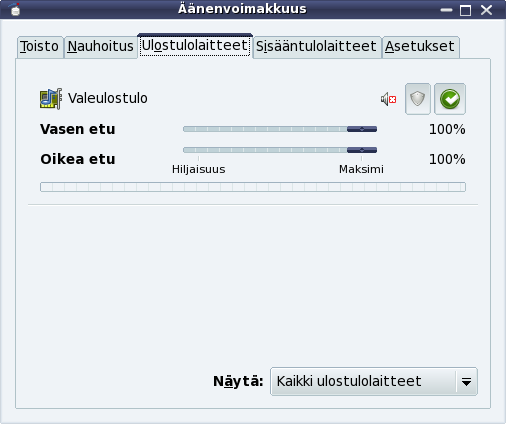Select the Ulostulolaitteet tab
Viewport: 506px width, 424px height.
click(195, 45)
